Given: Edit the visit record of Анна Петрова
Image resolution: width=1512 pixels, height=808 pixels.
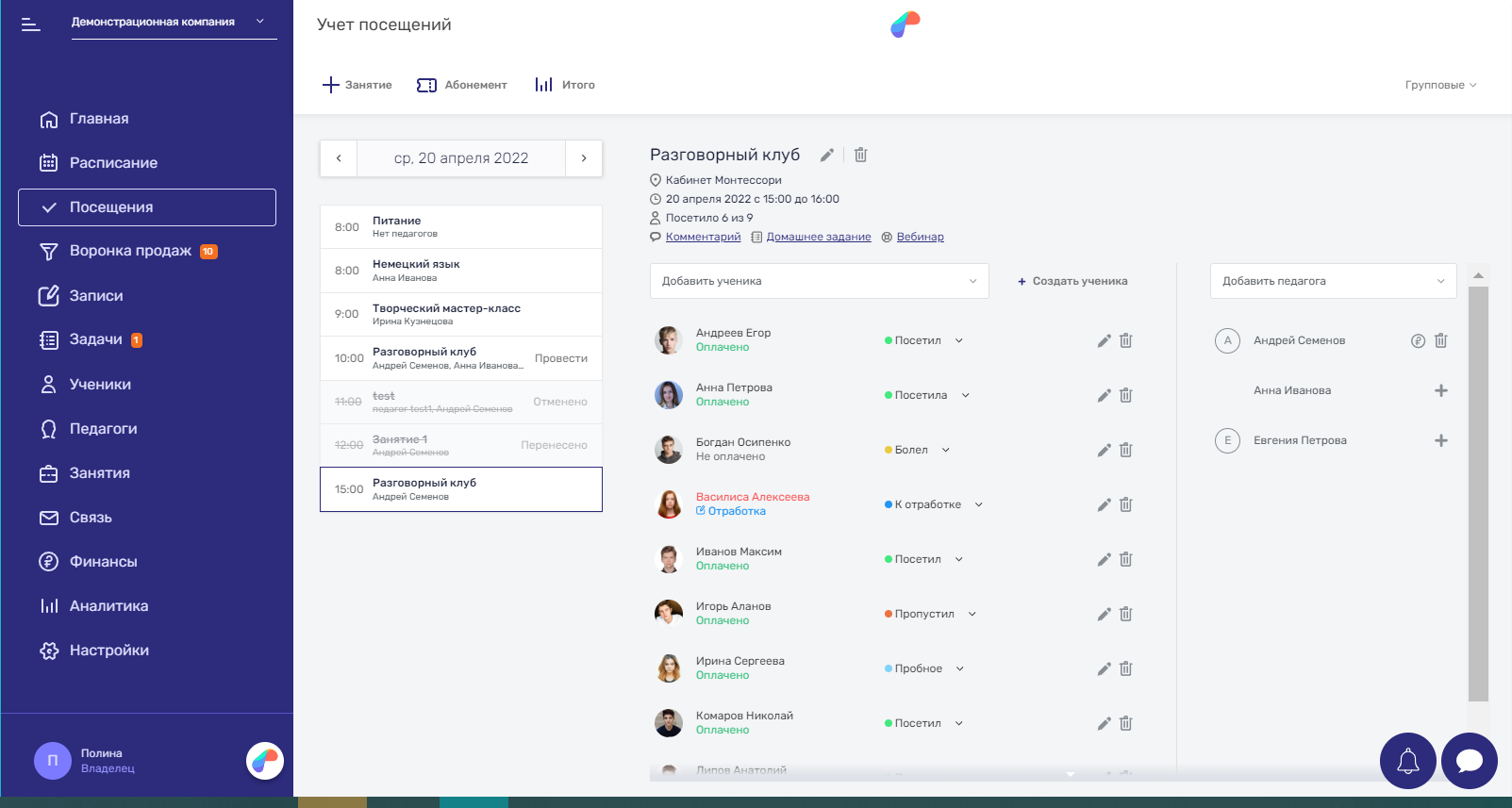Looking at the screenshot, I should (x=1104, y=395).
